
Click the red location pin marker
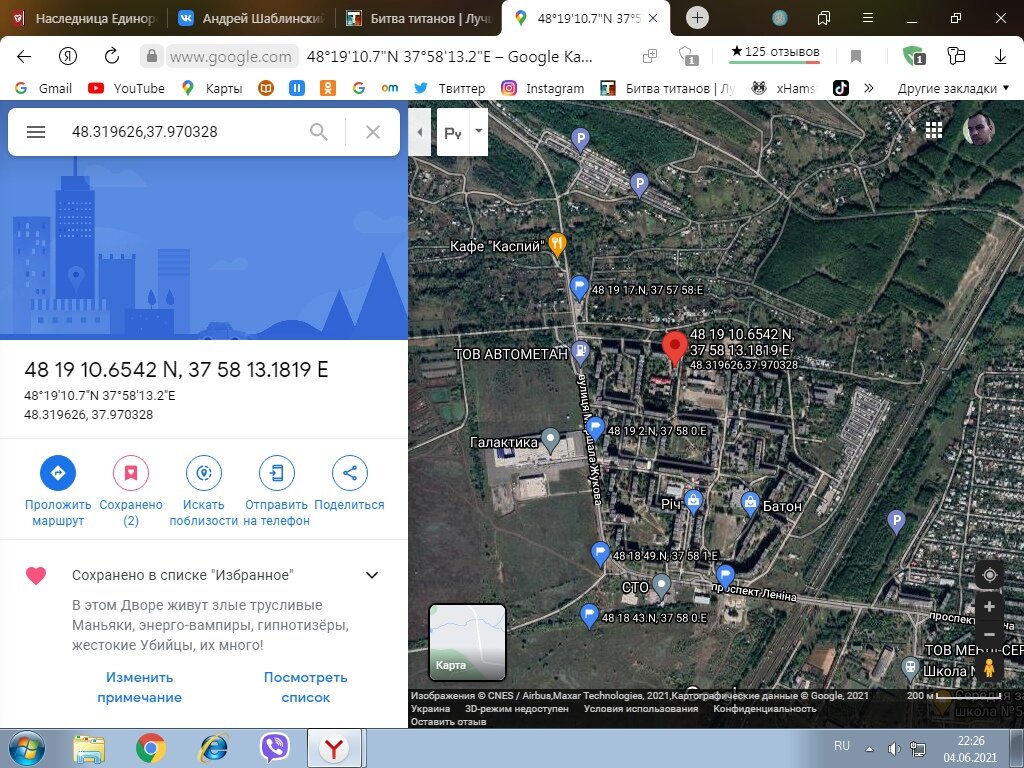click(675, 348)
